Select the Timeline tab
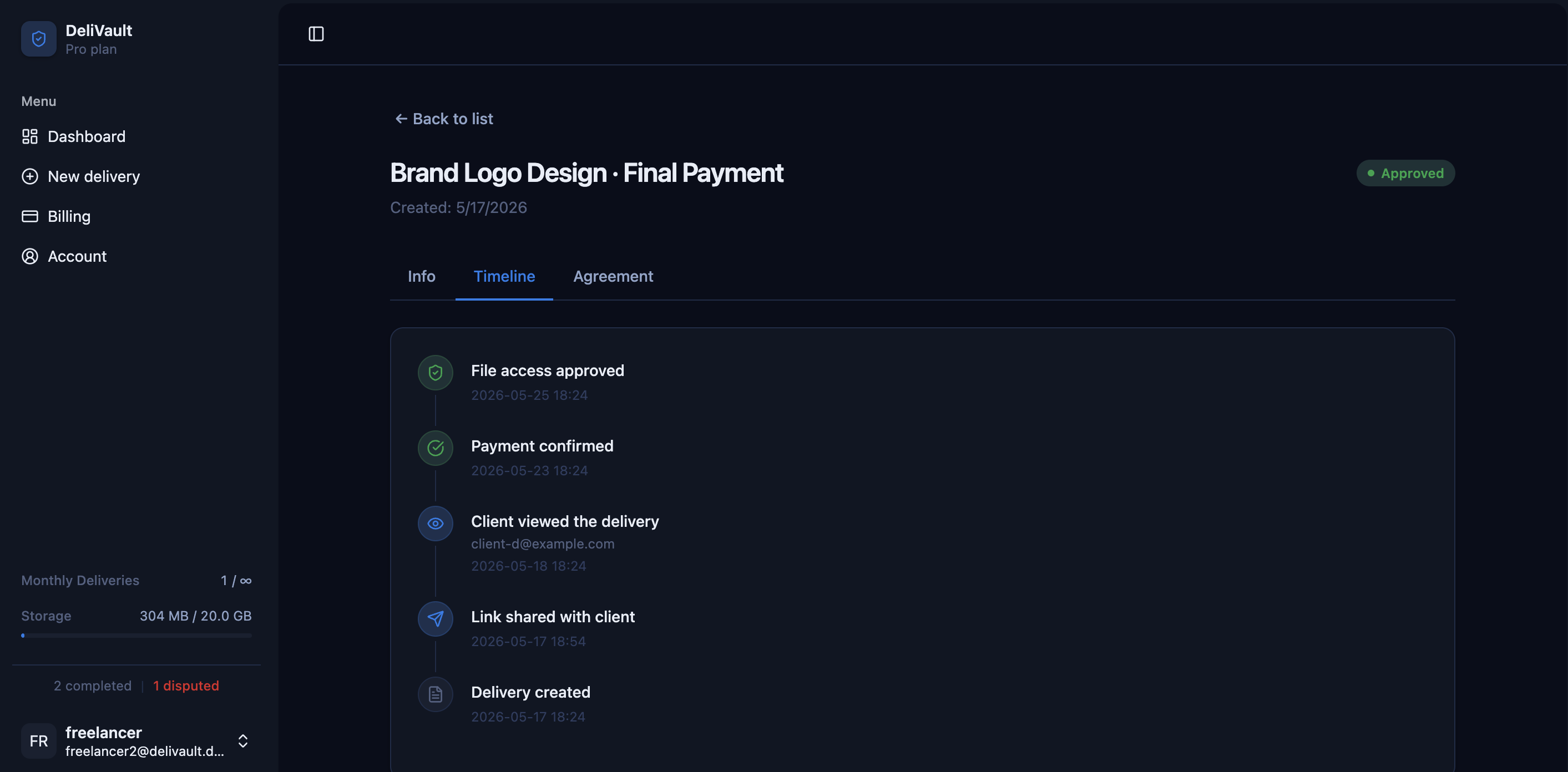1568x772 pixels. point(504,276)
